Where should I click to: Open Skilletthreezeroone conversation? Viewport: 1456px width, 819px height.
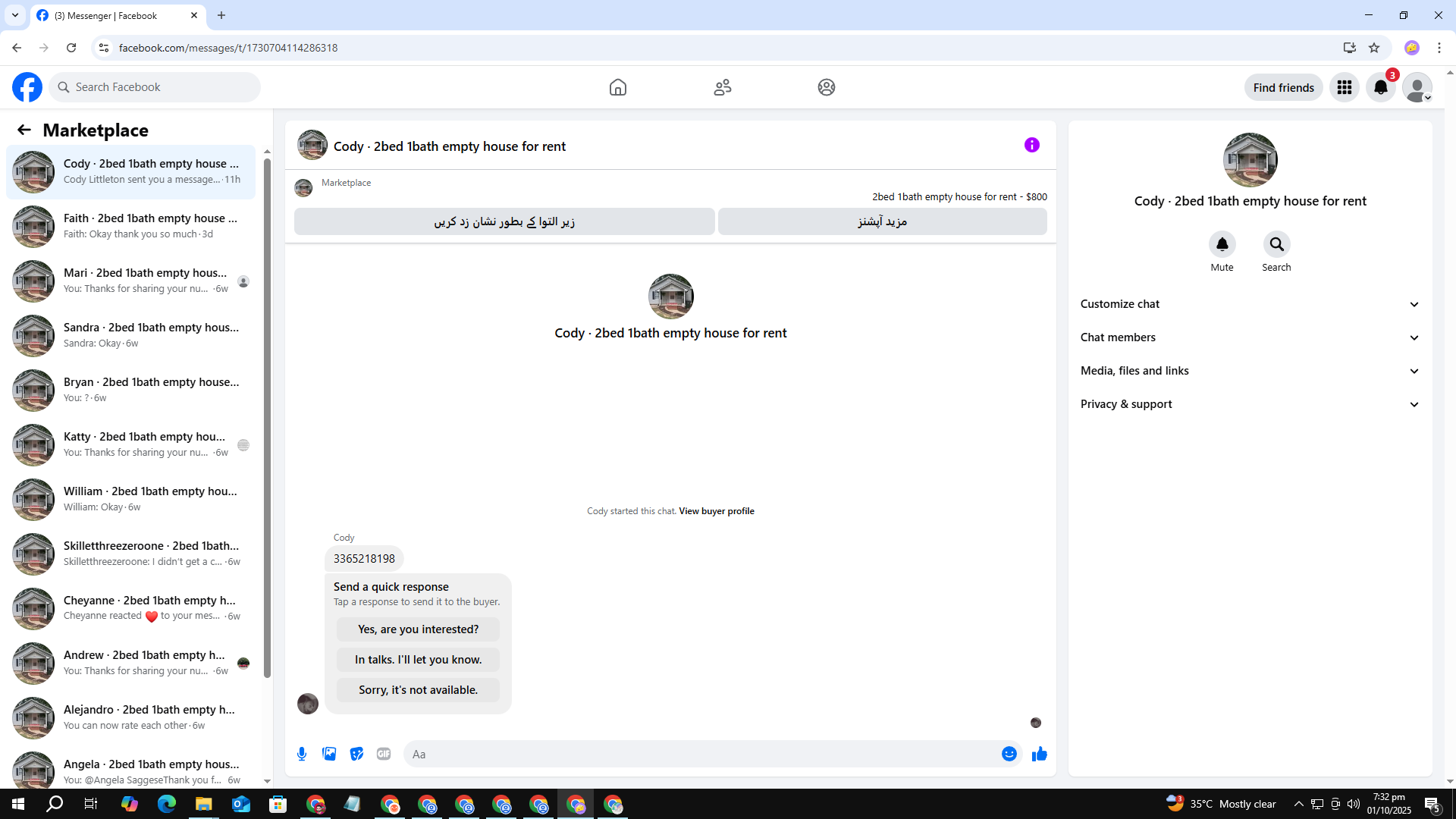click(130, 554)
